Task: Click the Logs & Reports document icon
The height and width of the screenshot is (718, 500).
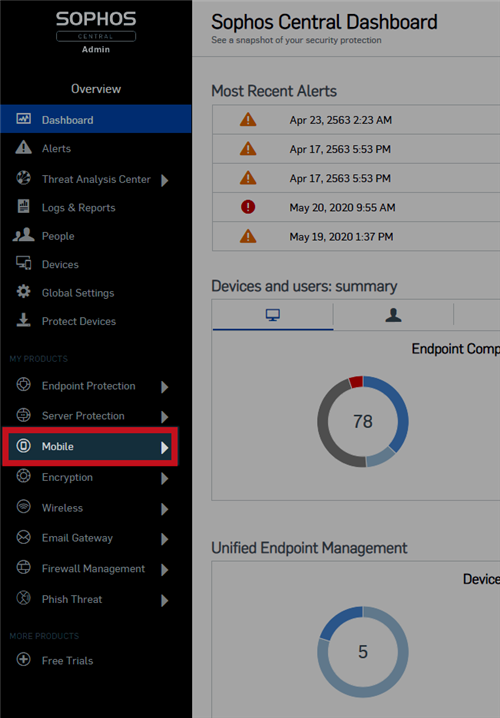Action: point(23,207)
